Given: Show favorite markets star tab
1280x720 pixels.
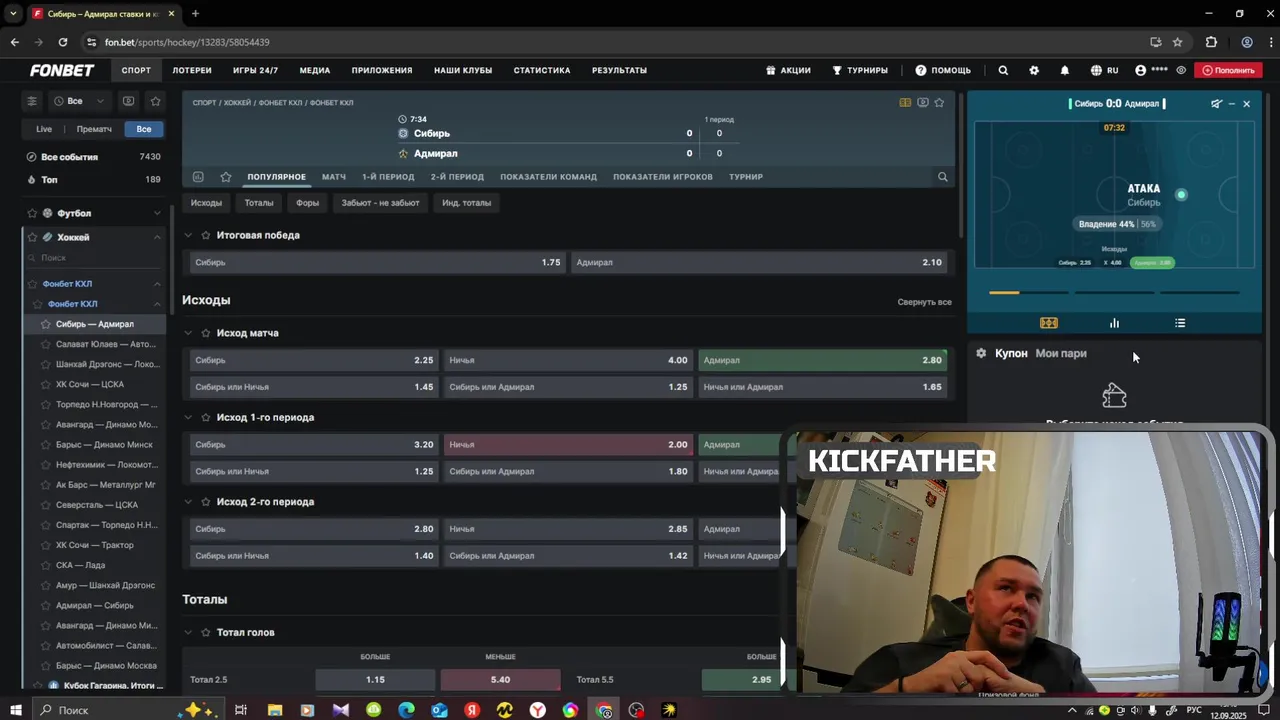Looking at the screenshot, I should 226,177.
